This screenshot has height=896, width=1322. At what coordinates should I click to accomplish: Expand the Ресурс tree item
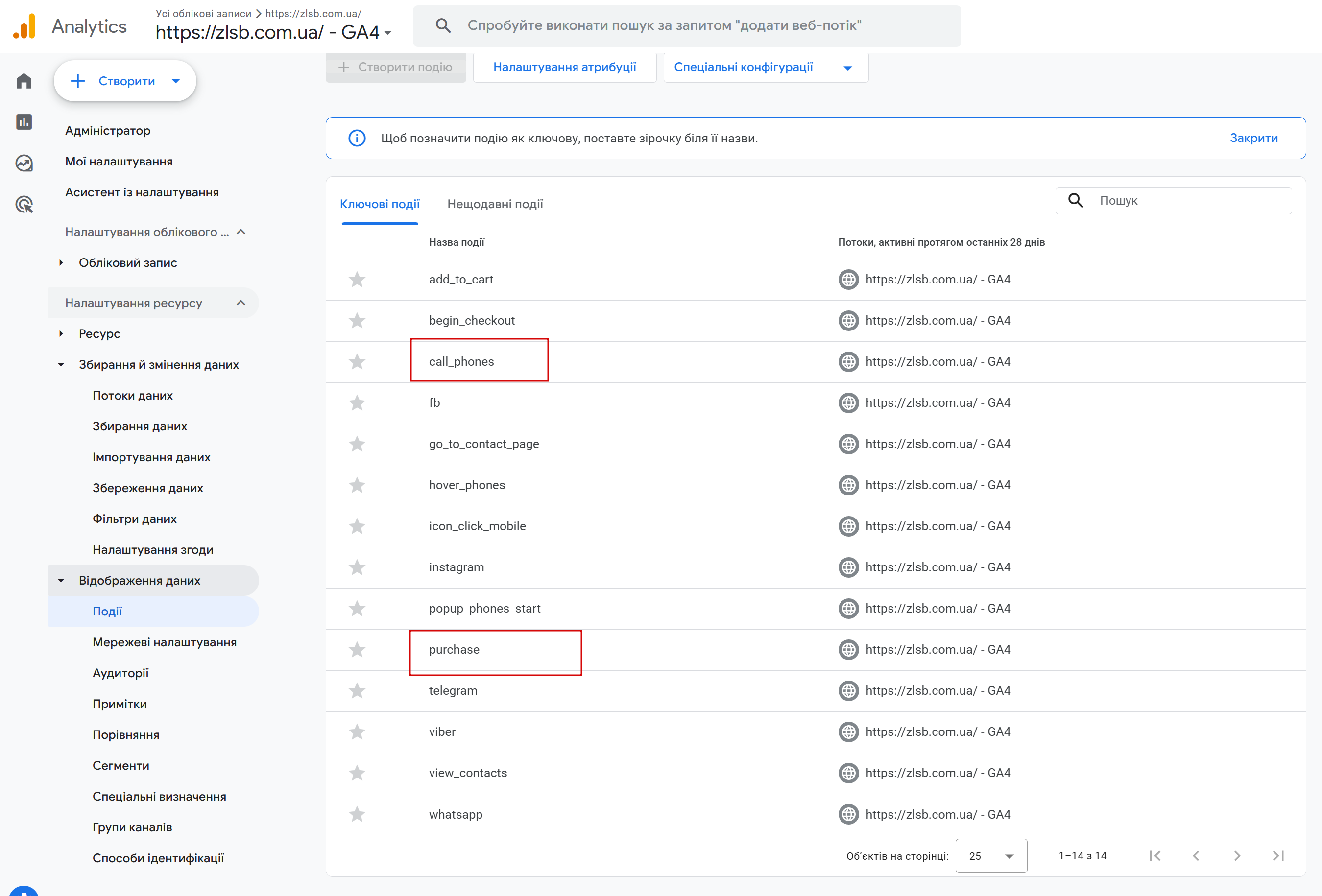[x=61, y=334]
